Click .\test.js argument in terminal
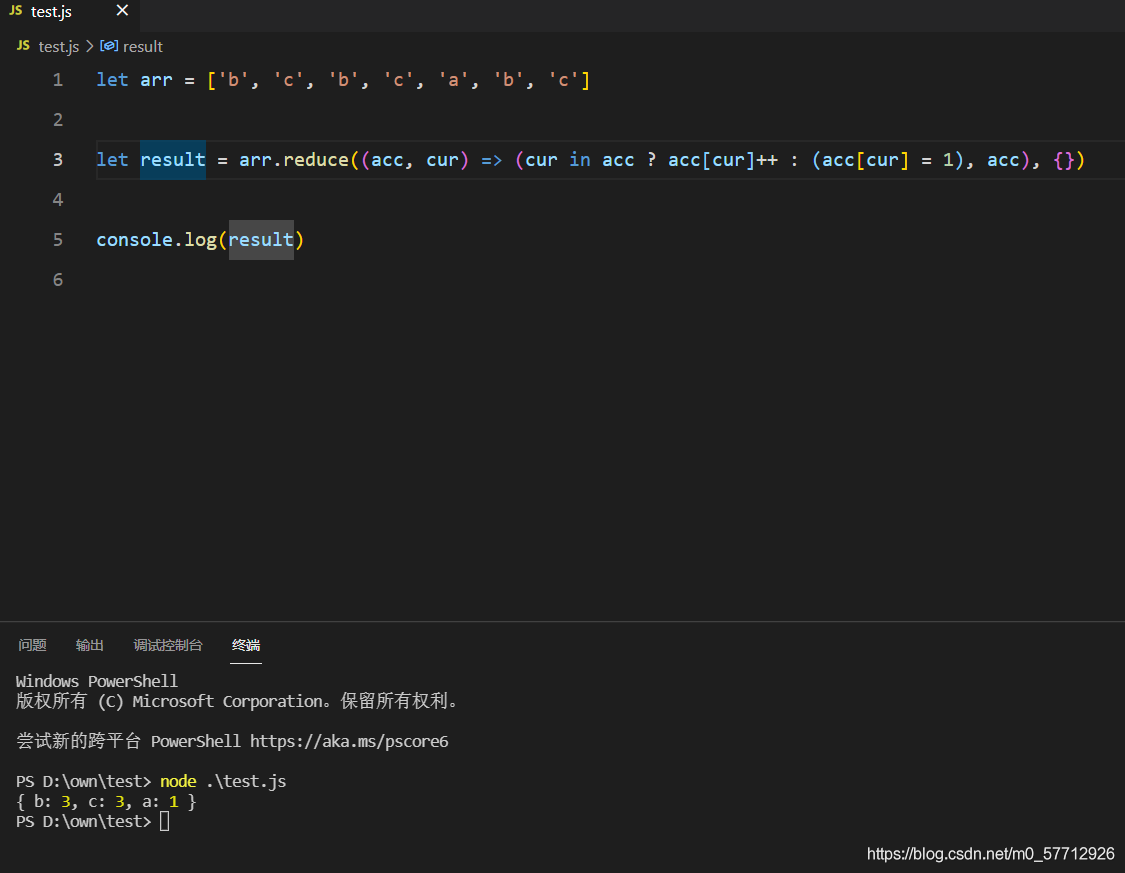Screen dimensions: 1125x873 246,781
